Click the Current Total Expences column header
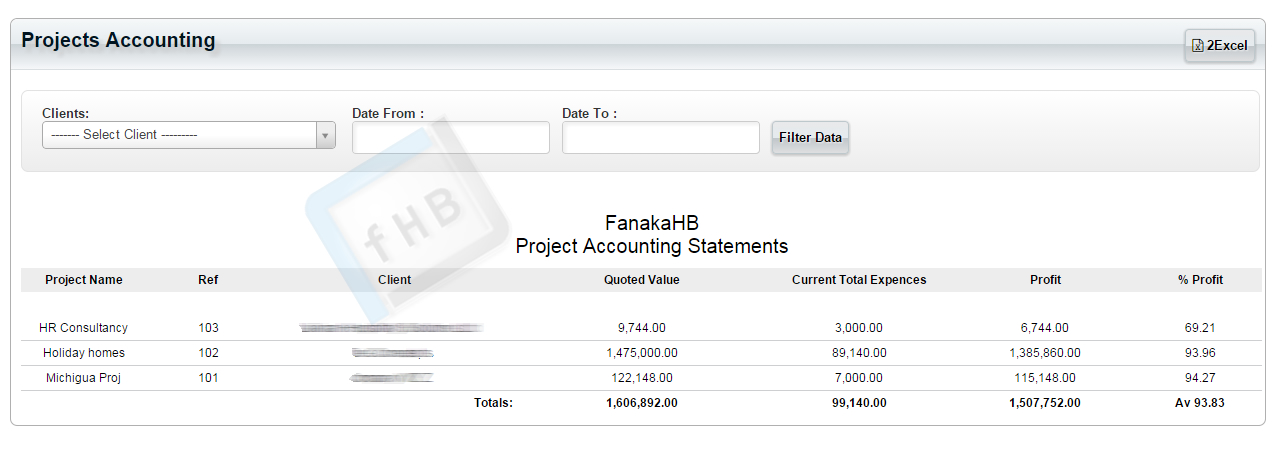 859,280
